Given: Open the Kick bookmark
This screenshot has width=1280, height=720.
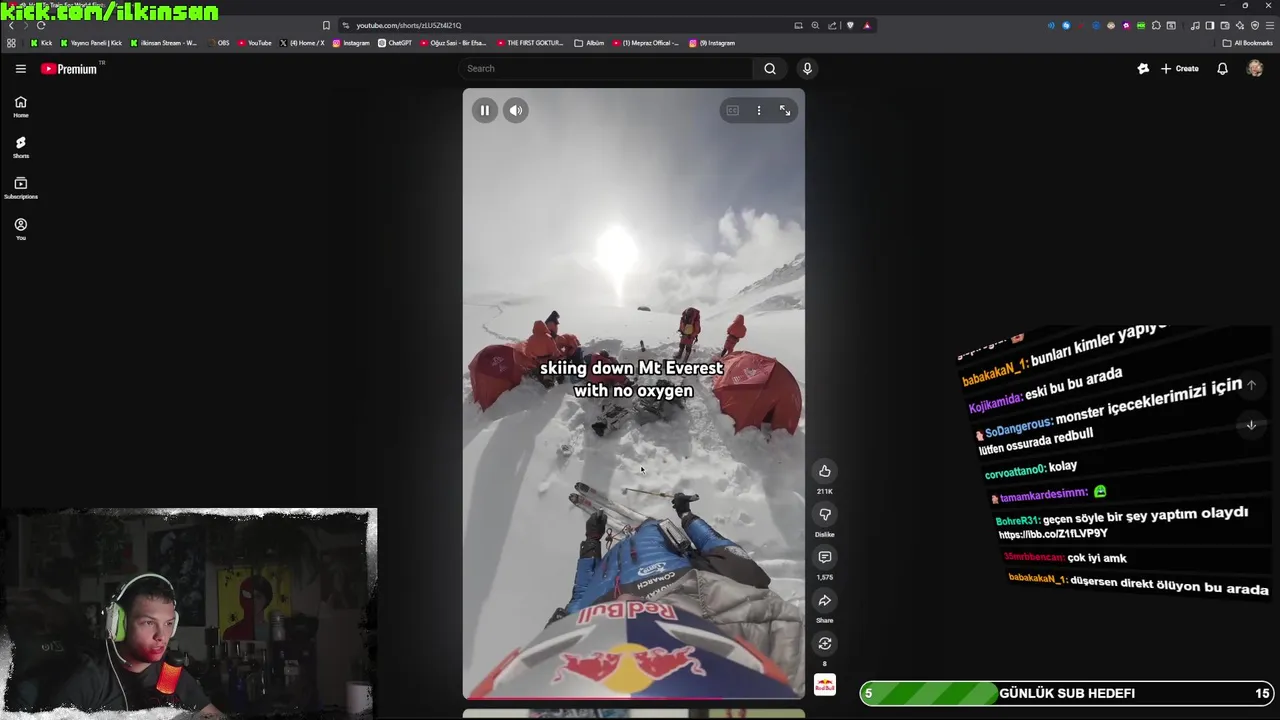Looking at the screenshot, I should point(41,43).
